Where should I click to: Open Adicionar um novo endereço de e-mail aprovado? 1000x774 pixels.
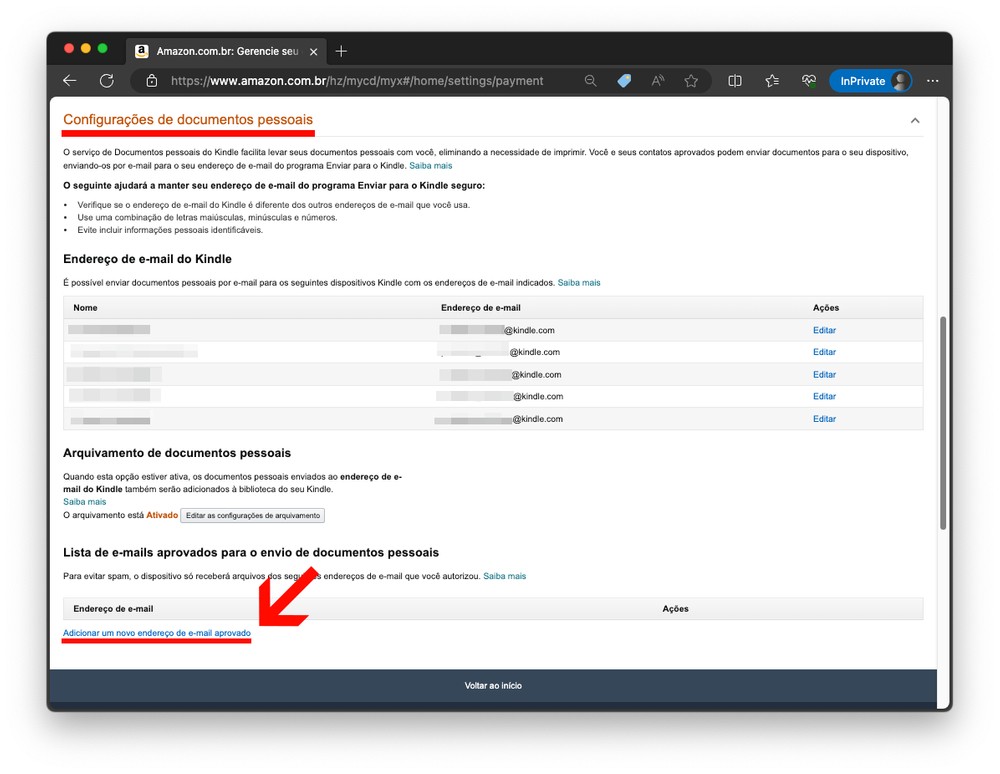tap(156, 633)
